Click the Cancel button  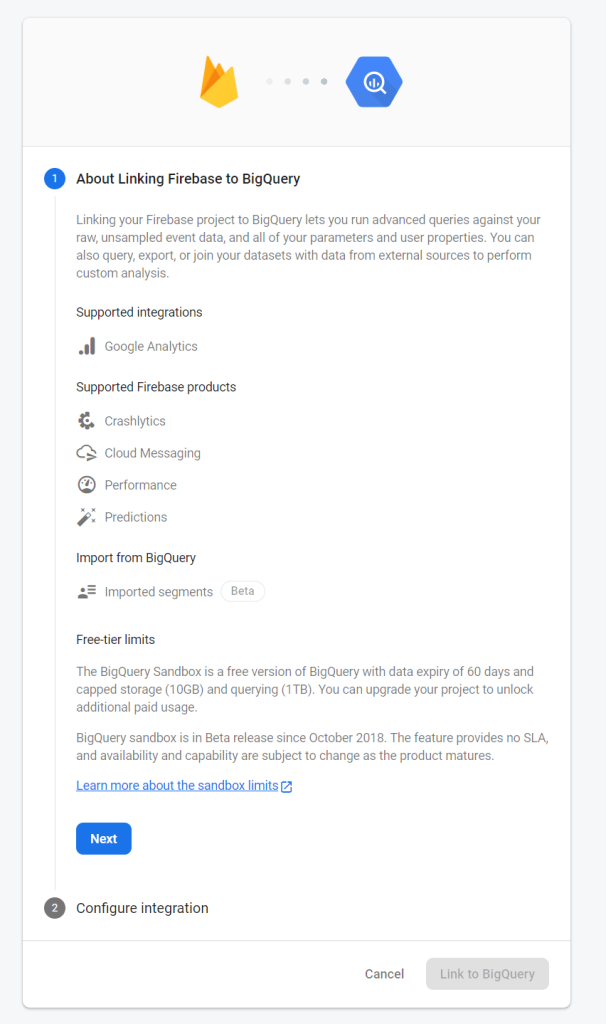384,974
